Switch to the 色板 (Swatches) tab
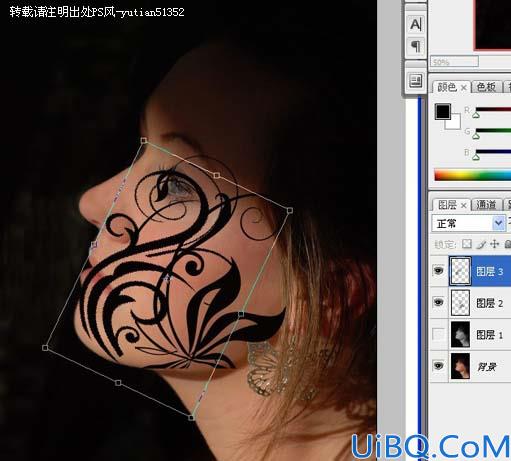 point(486,87)
